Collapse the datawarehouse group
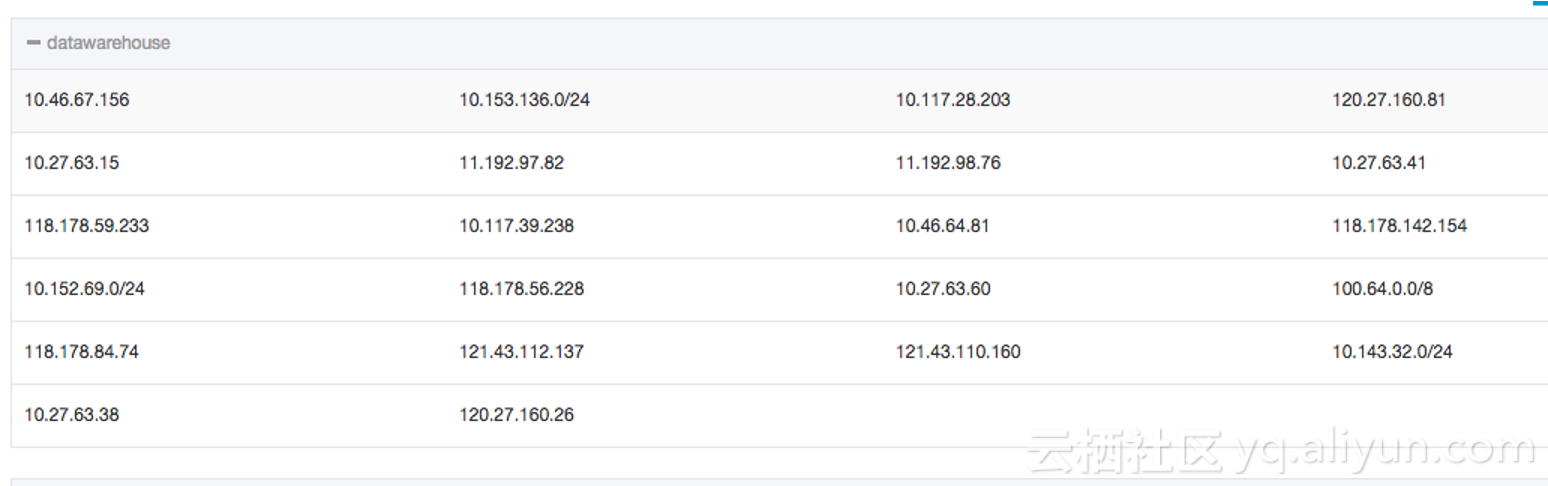The height and width of the screenshot is (486, 1548). (33, 43)
